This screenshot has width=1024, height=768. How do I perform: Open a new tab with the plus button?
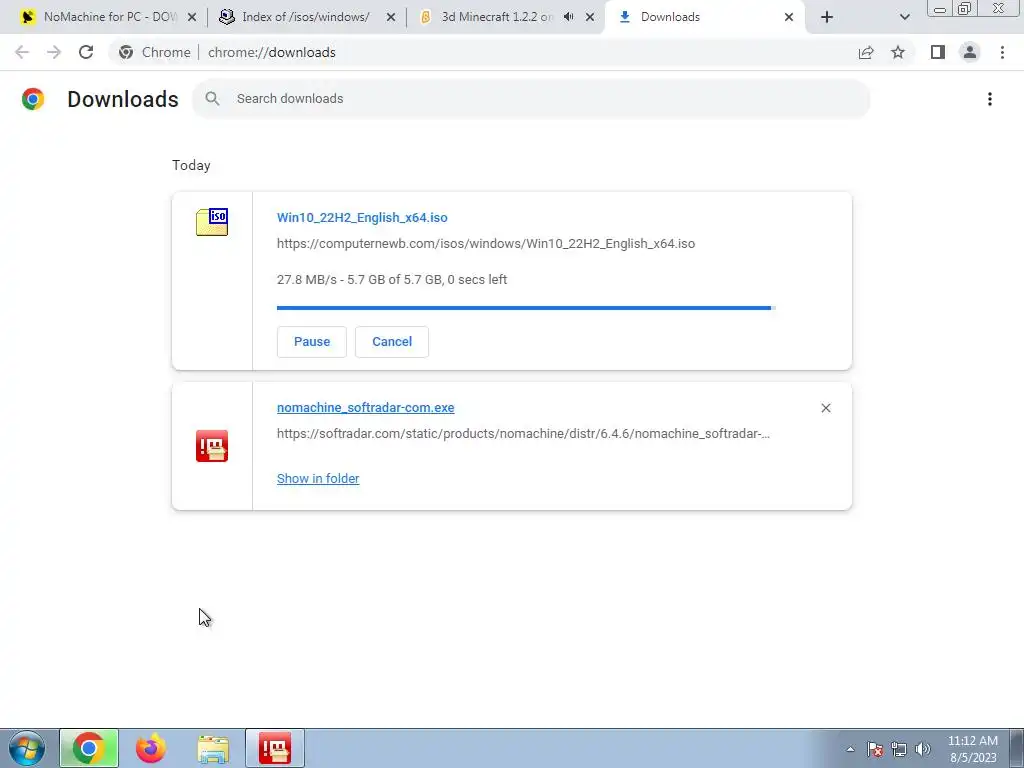click(x=827, y=18)
